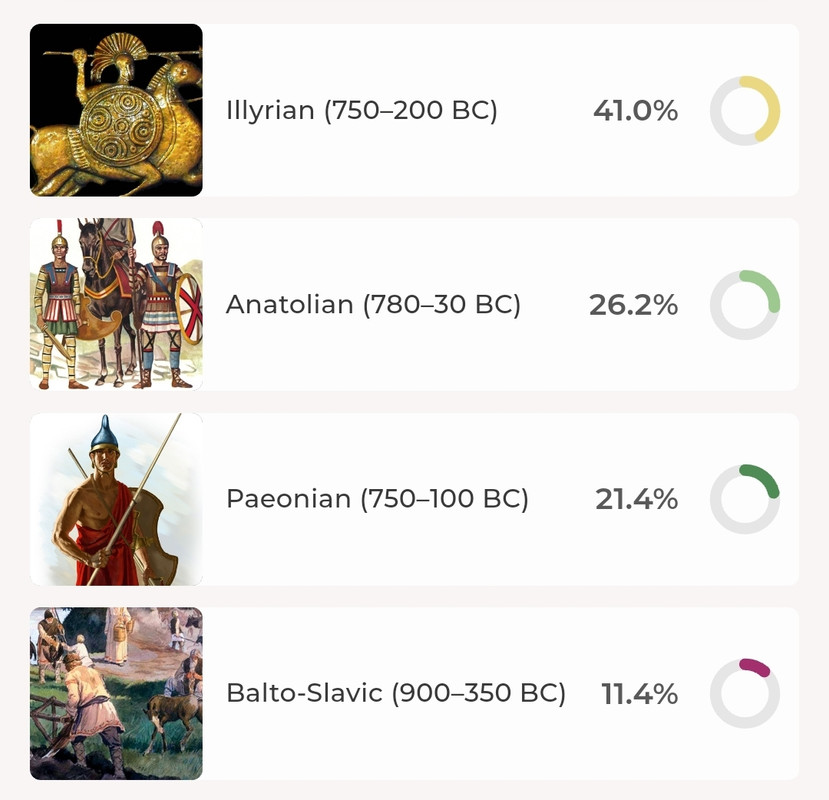Select the Anatolian (780–30 BC) label
The height and width of the screenshot is (800, 829).
(x=373, y=305)
